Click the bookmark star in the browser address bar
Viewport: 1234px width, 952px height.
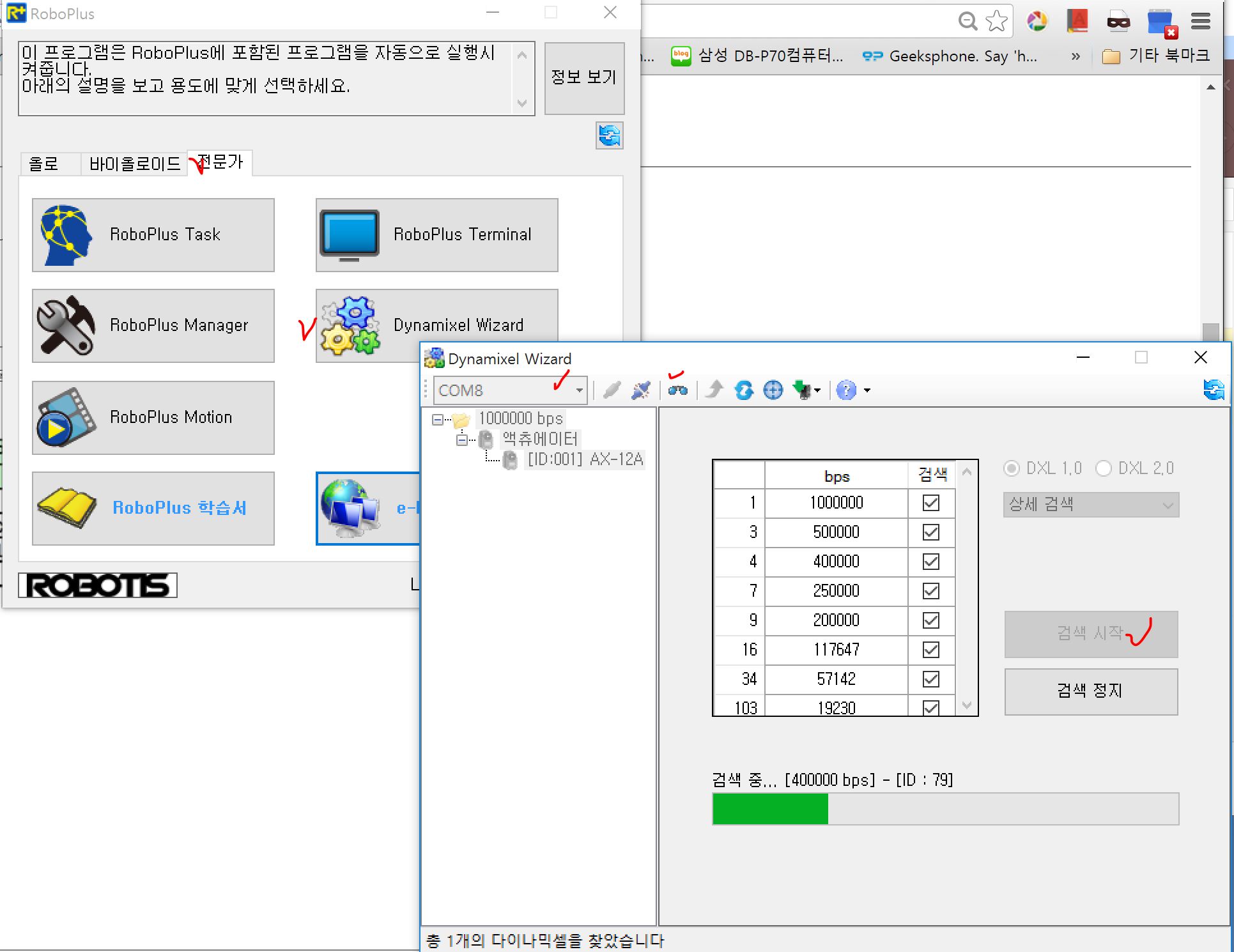coord(996,22)
